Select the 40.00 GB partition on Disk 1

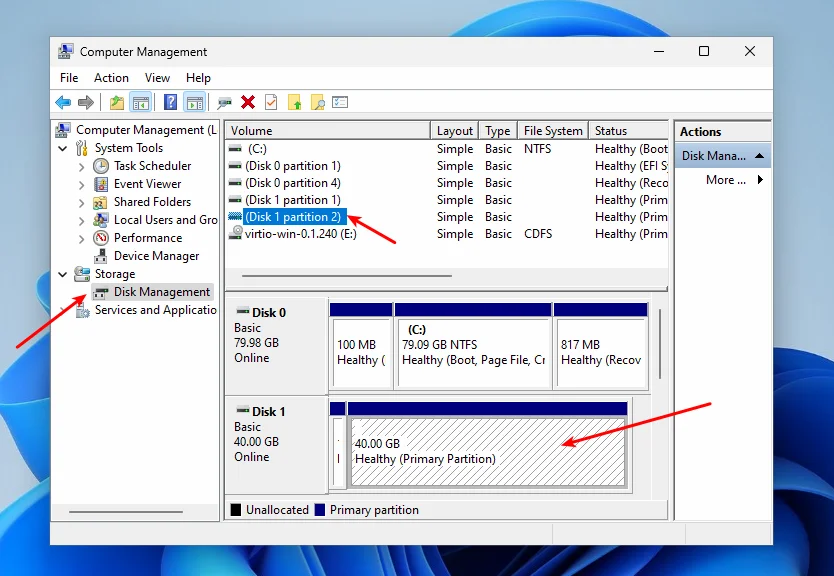(487, 451)
